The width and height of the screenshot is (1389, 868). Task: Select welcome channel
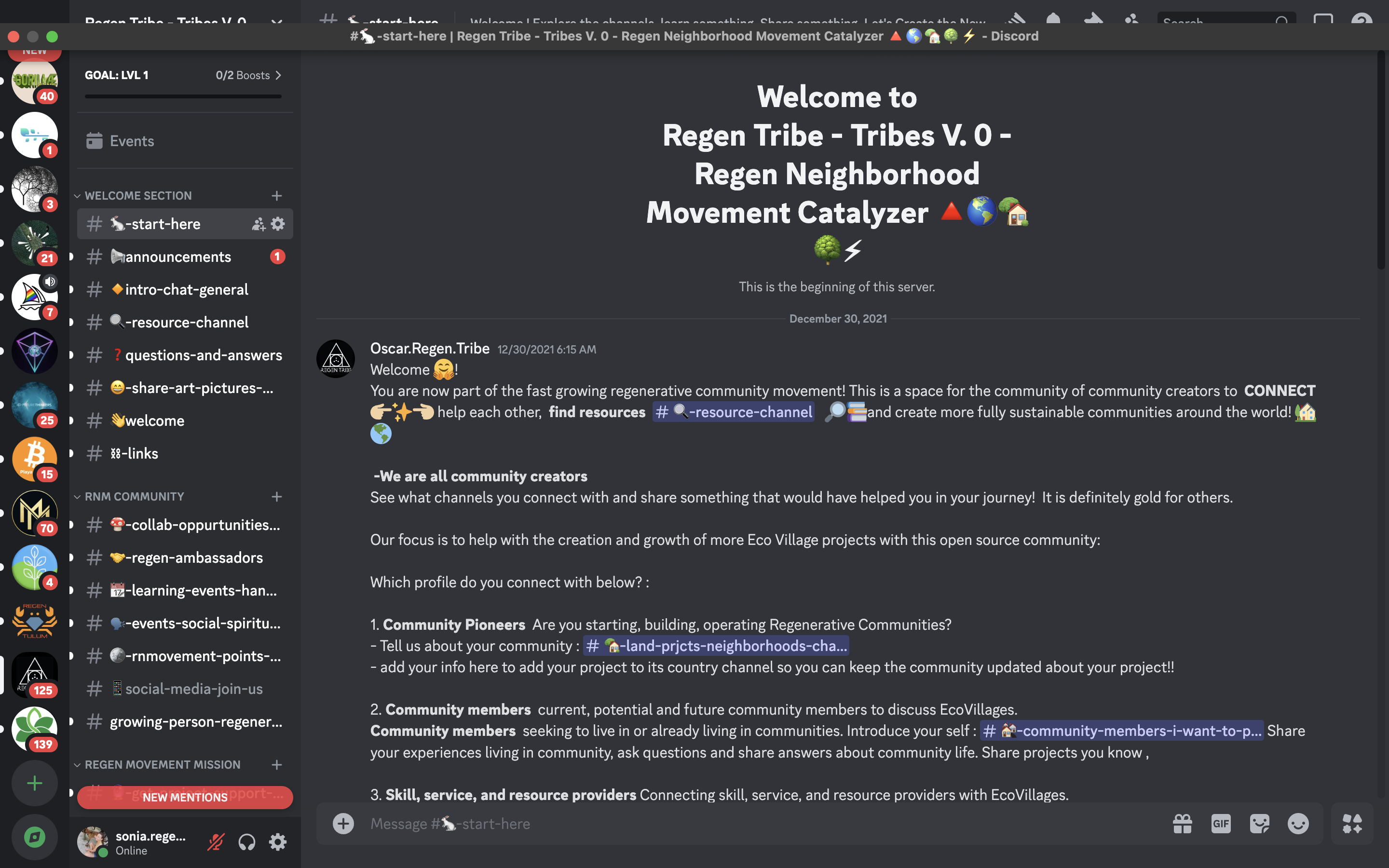[185, 420]
